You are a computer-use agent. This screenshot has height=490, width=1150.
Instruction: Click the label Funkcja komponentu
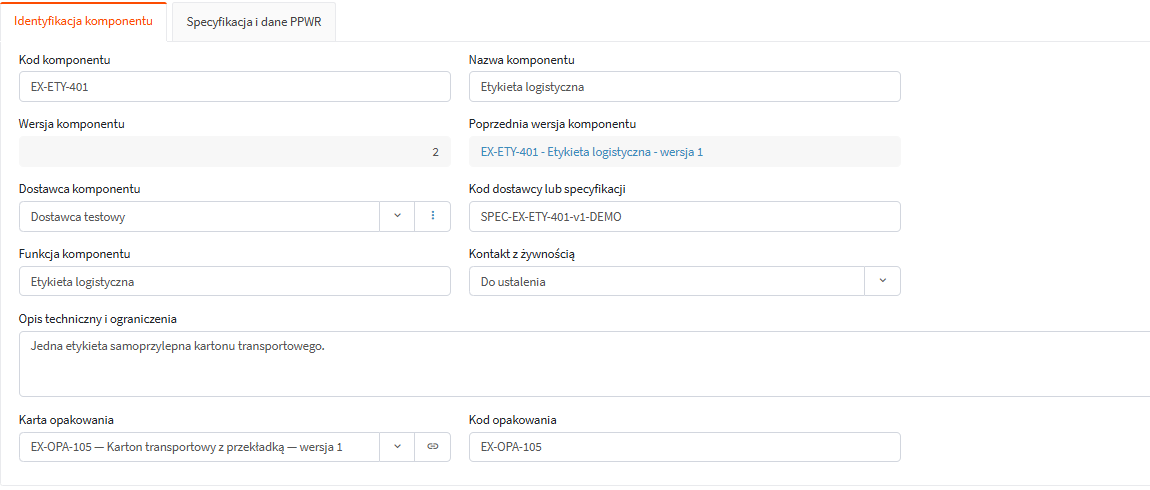pos(75,254)
